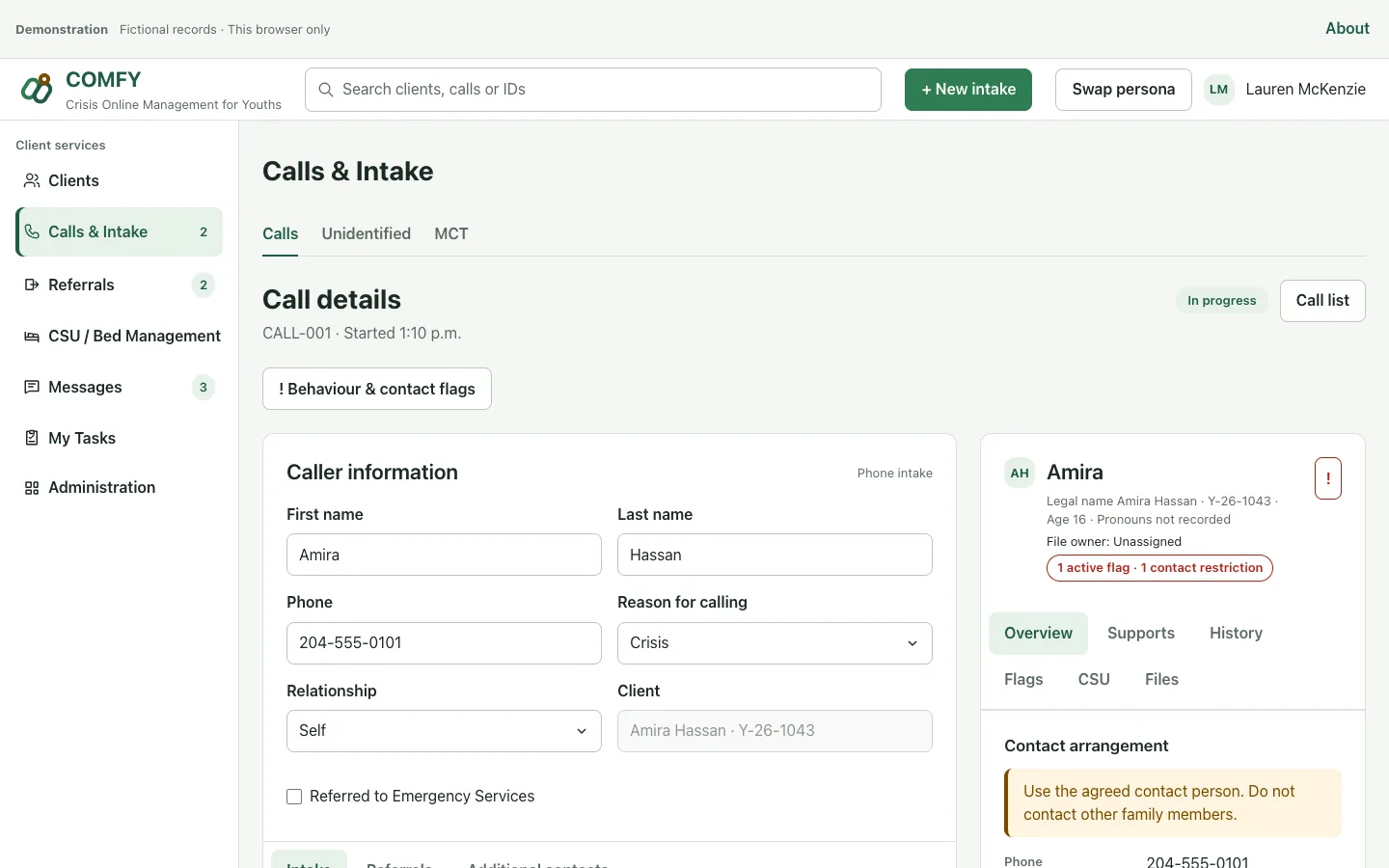Viewport: 1389px width, 868px height.
Task: Open the Relationship dropdown
Action: [x=444, y=731]
